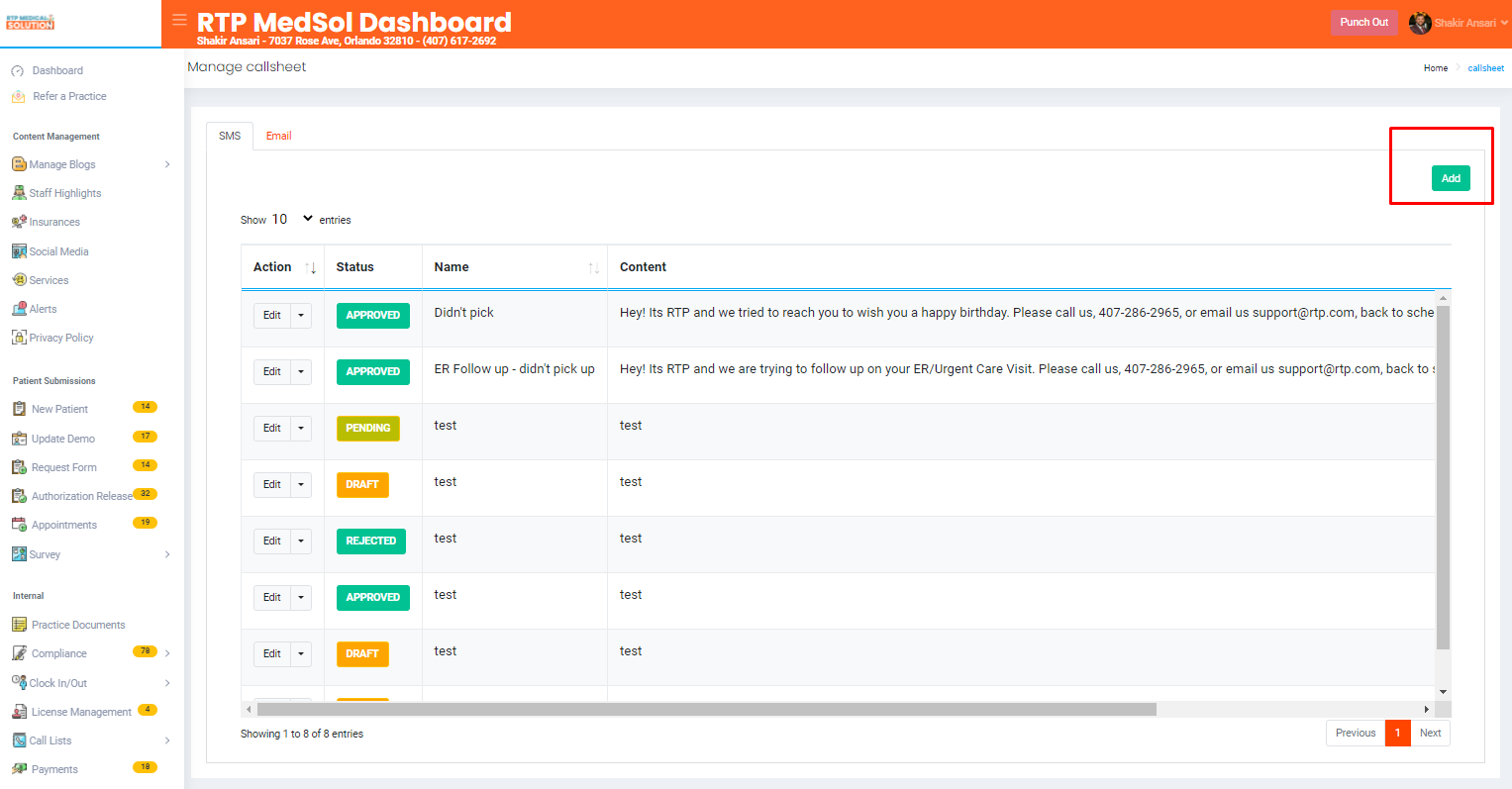Open Refer a Practice from sidebar
Image resolution: width=1512 pixels, height=789 pixels.
click(x=69, y=96)
